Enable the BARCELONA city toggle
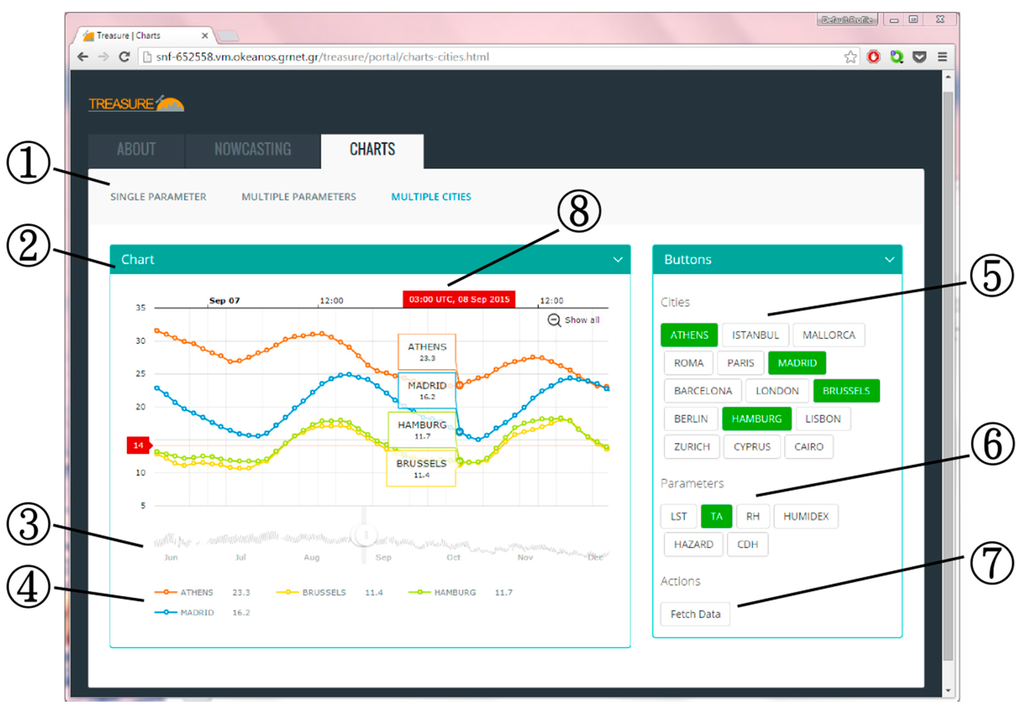 click(703, 391)
